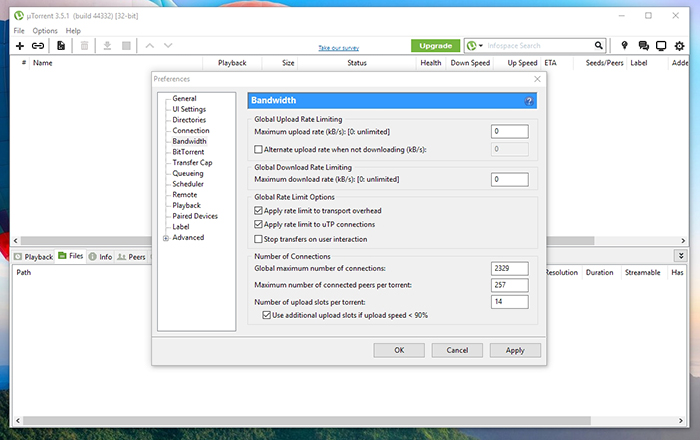
Task: Click Add Torrent from URL link icon
Action: pos(38,46)
